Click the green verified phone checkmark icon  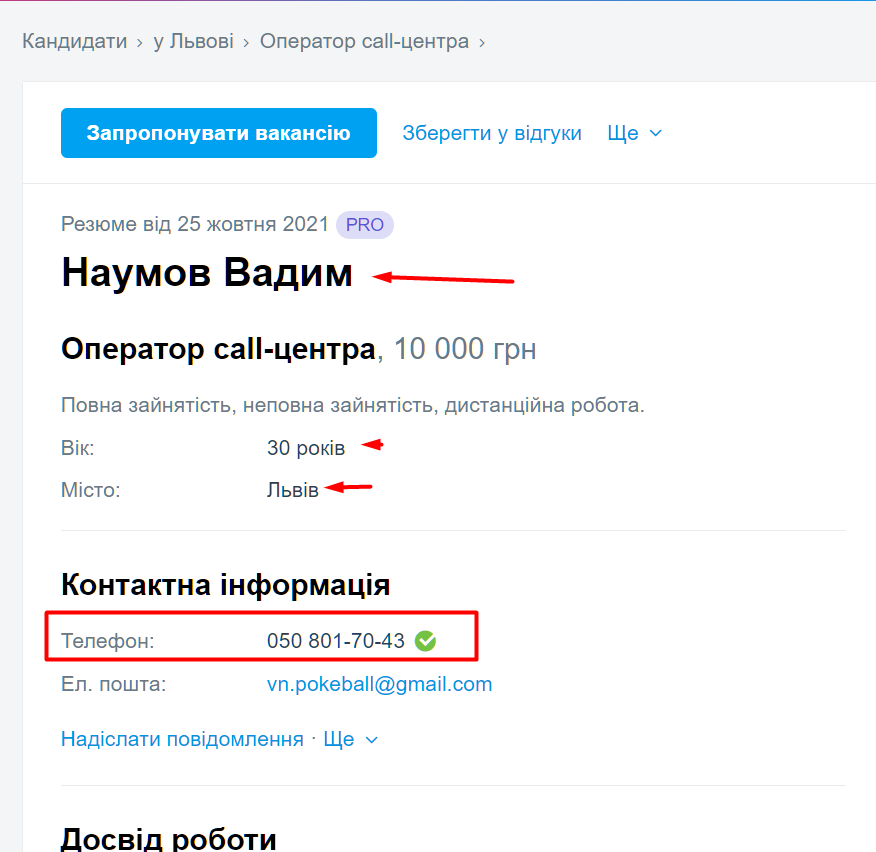point(426,641)
